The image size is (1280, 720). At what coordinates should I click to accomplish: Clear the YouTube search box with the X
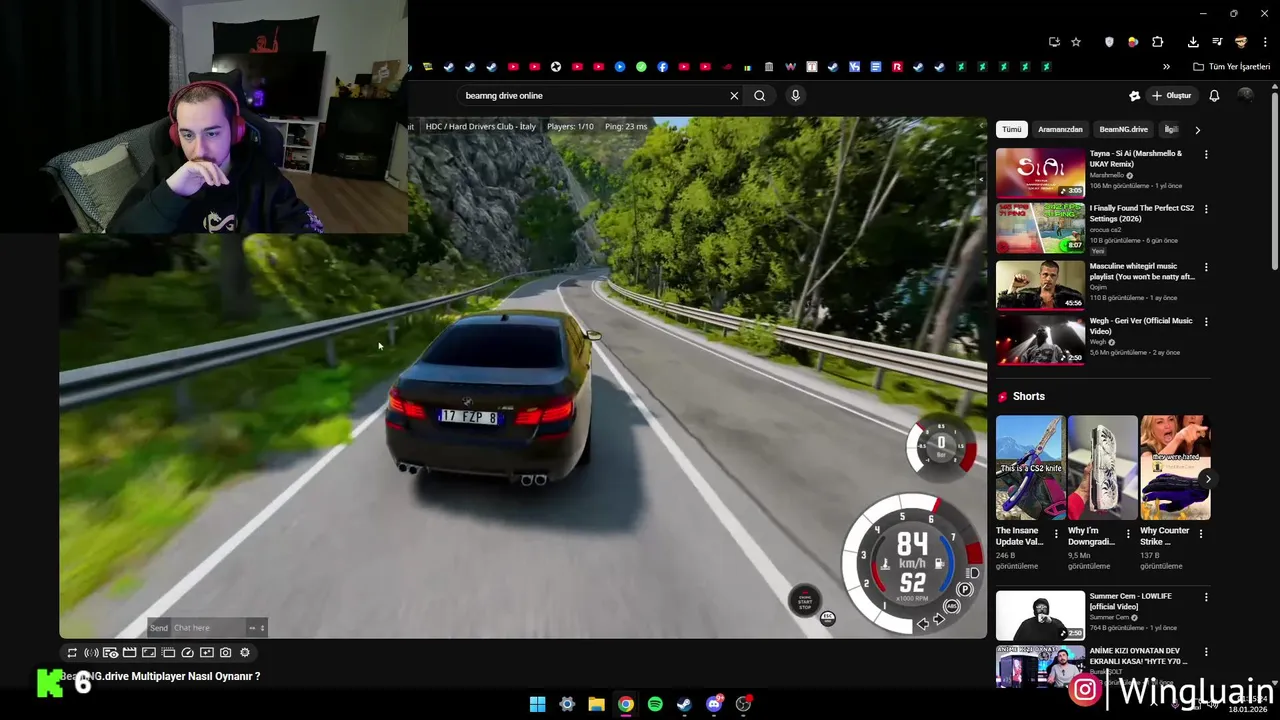point(734,96)
